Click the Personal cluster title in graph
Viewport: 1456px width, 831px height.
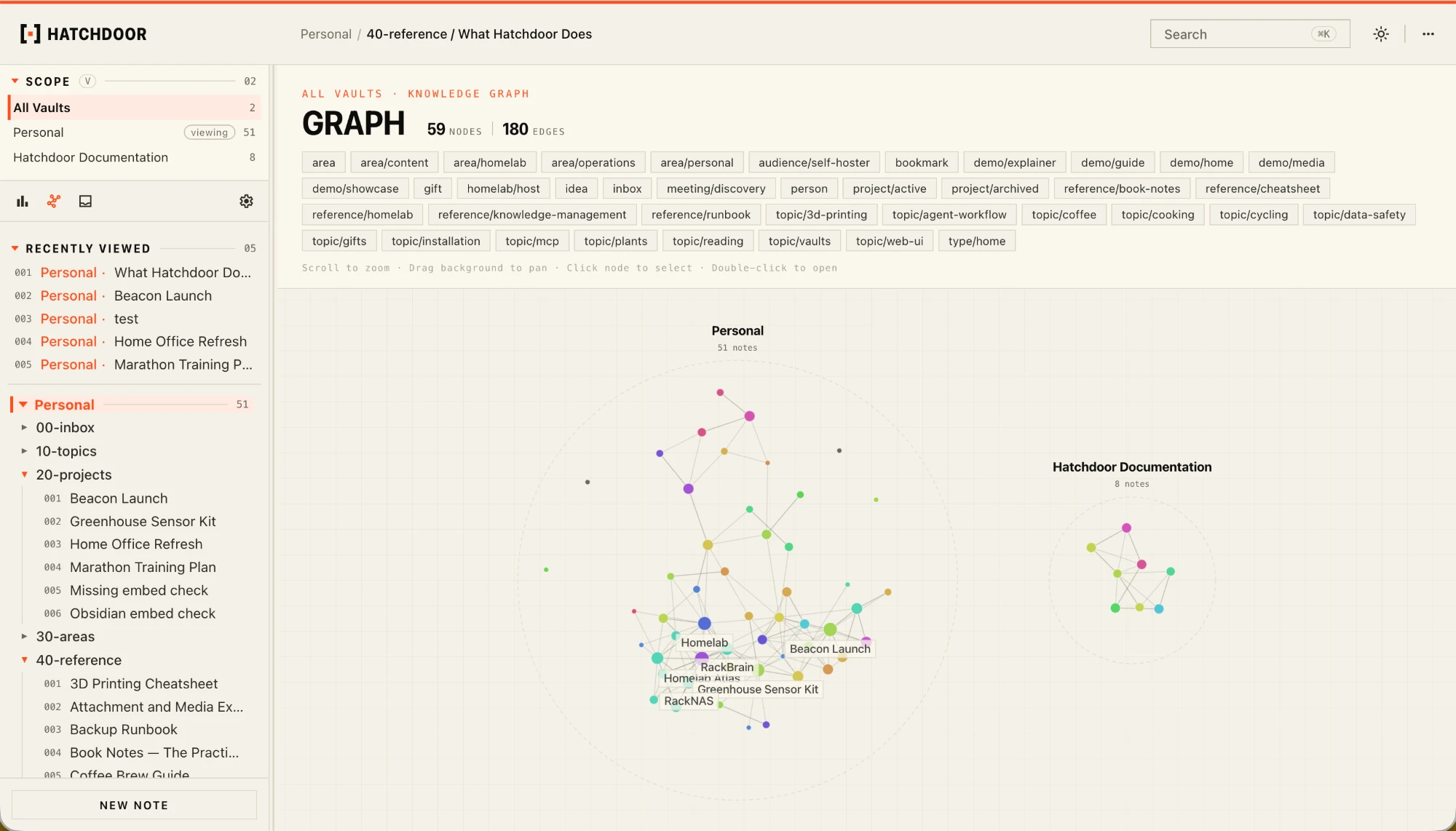(x=737, y=331)
